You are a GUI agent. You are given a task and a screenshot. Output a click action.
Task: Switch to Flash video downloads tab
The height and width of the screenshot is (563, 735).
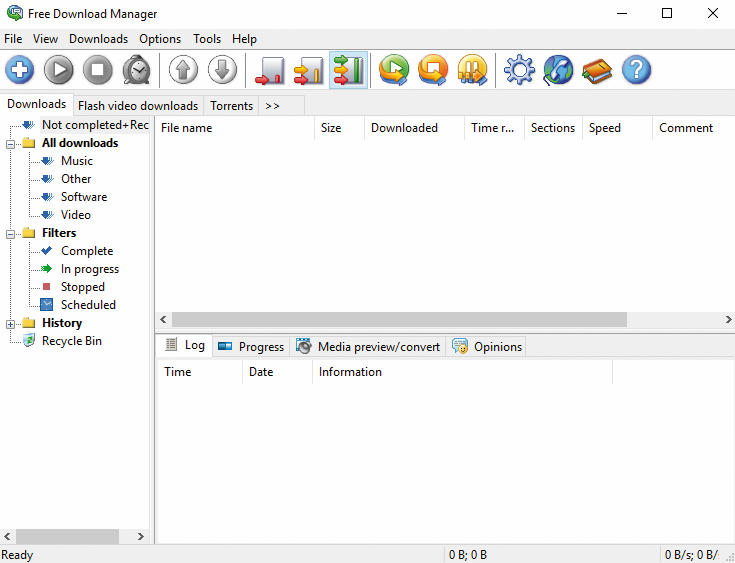point(138,106)
